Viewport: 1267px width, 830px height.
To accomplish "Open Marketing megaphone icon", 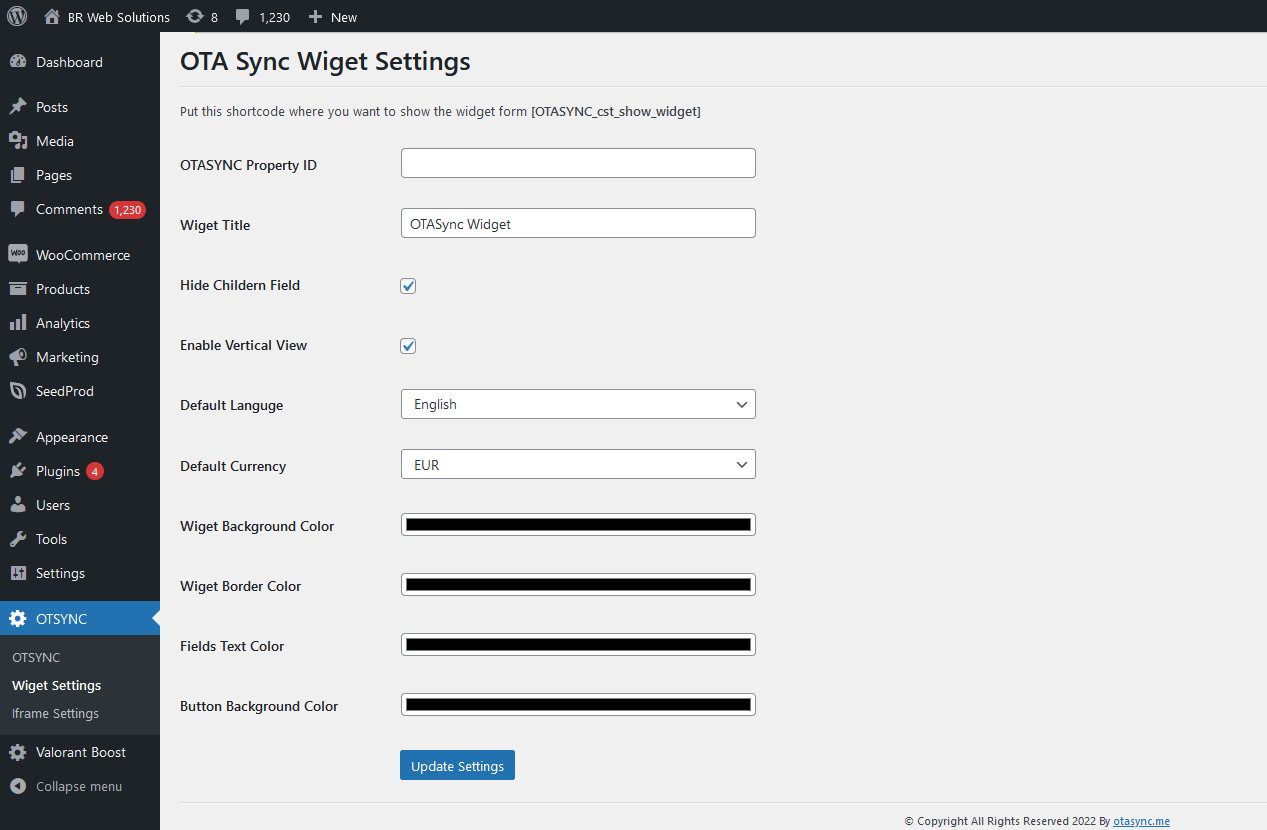I will tap(18, 357).
